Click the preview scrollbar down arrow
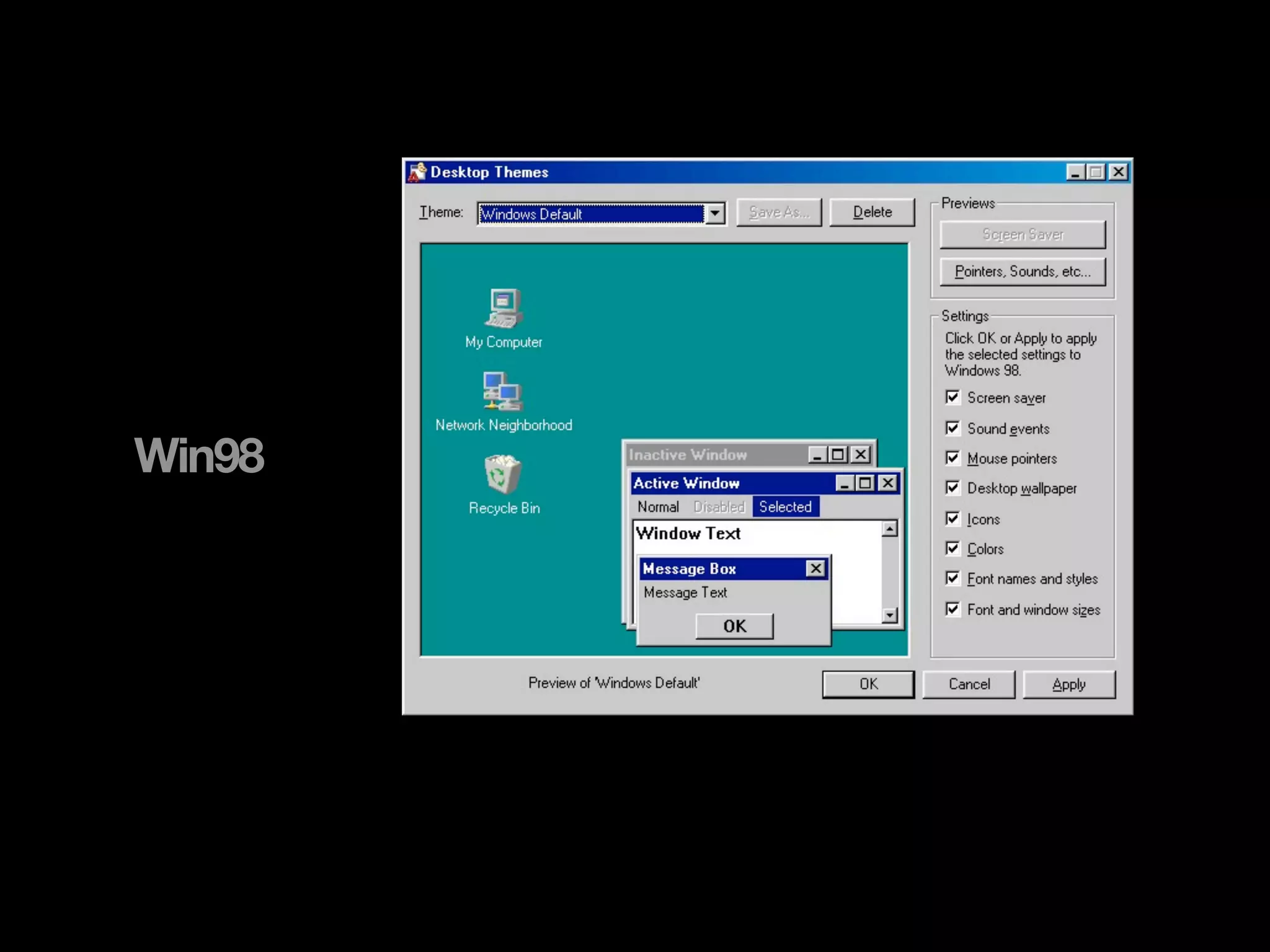This screenshot has height=952, width=1270. 890,615
